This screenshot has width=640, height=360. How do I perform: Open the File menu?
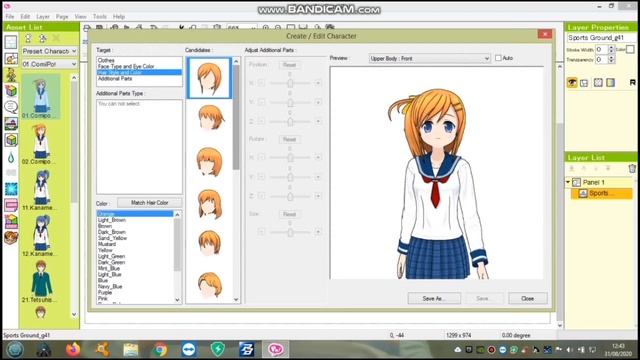pyautogui.click(x=10, y=16)
